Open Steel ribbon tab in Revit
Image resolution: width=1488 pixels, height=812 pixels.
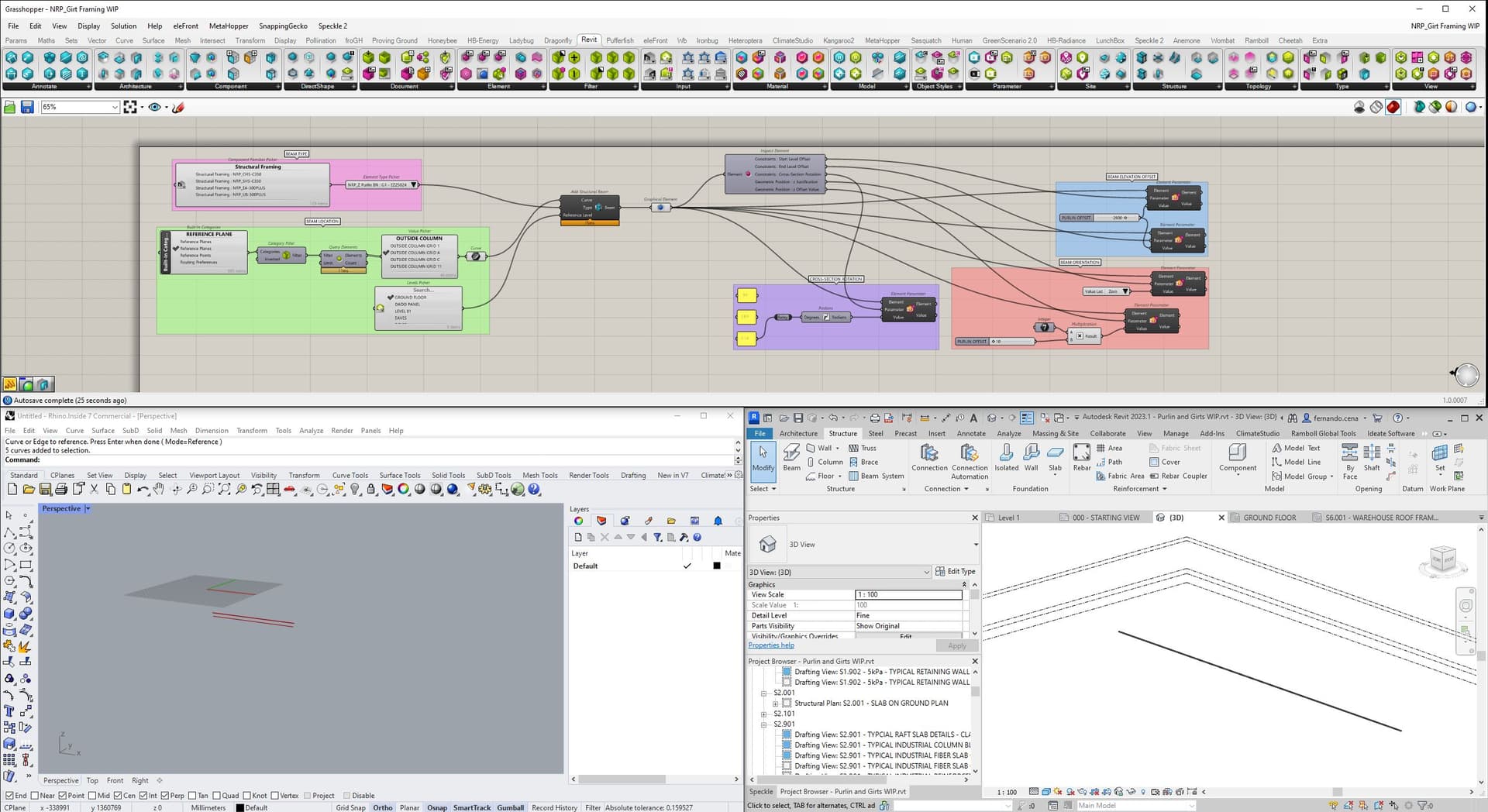click(x=876, y=433)
